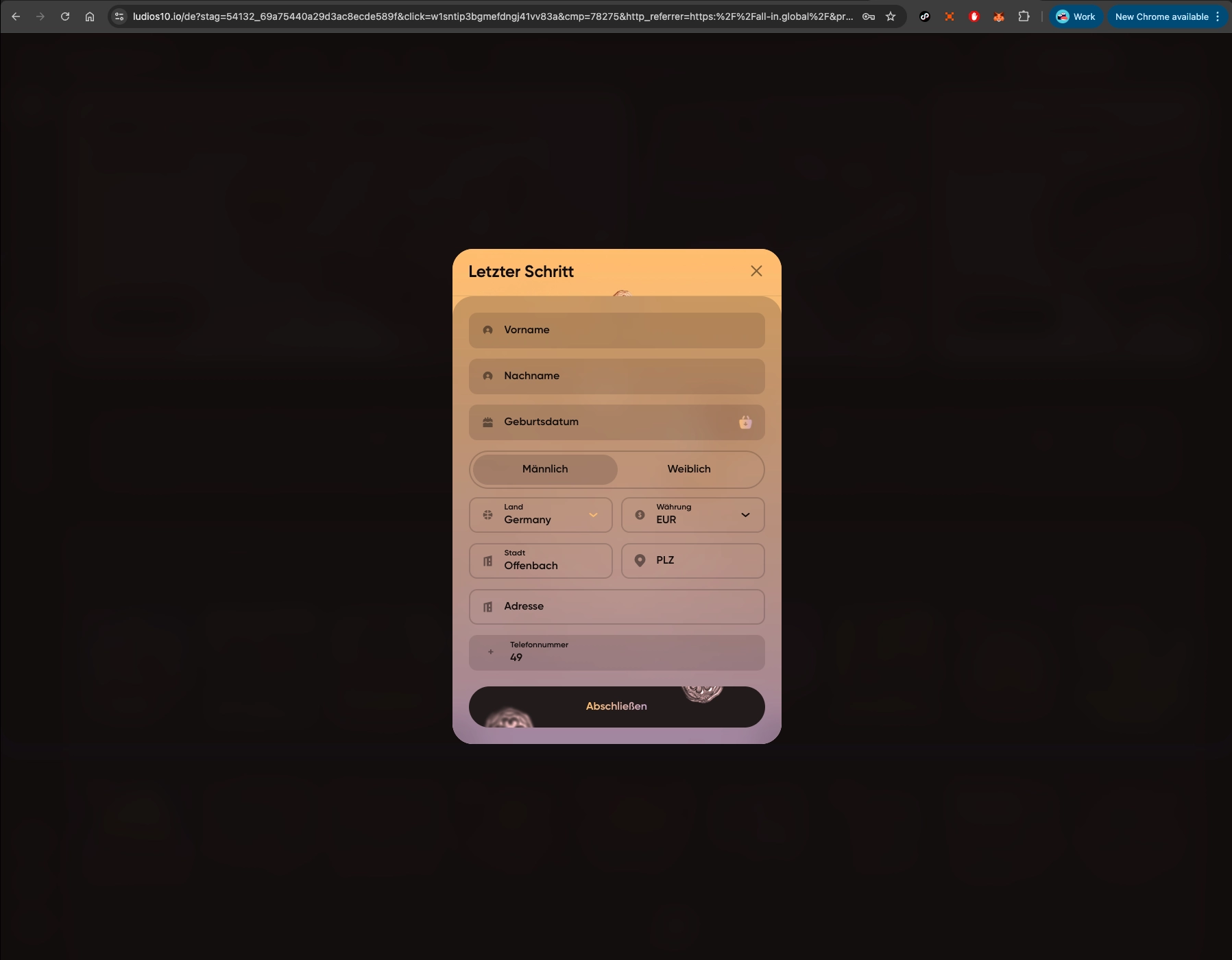The width and height of the screenshot is (1232, 960).
Task: Click the plus icon in Telefonnummer field
Action: [x=490, y=652]
